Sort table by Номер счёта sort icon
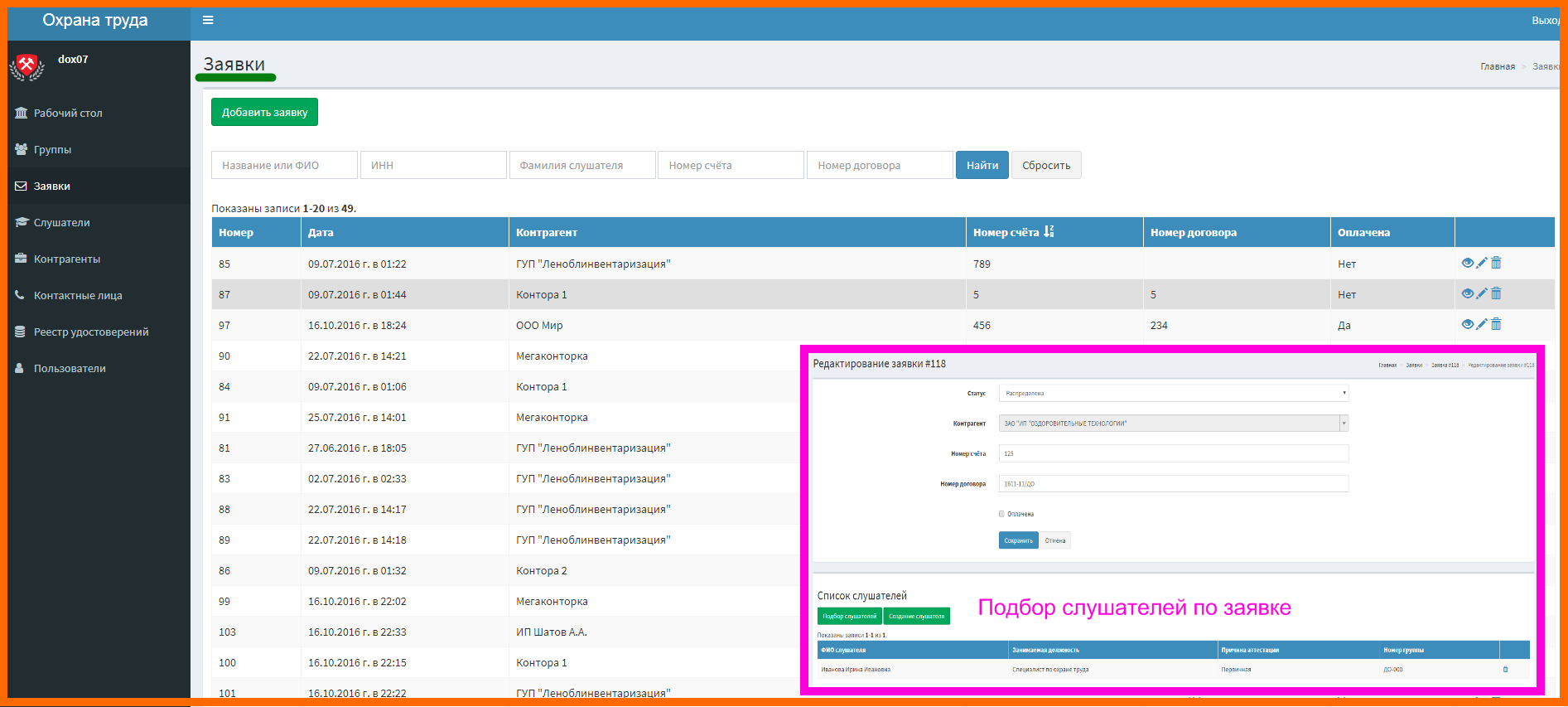Image resolution: width=1568 pixels, height=707 pixels. (1049, 232)
